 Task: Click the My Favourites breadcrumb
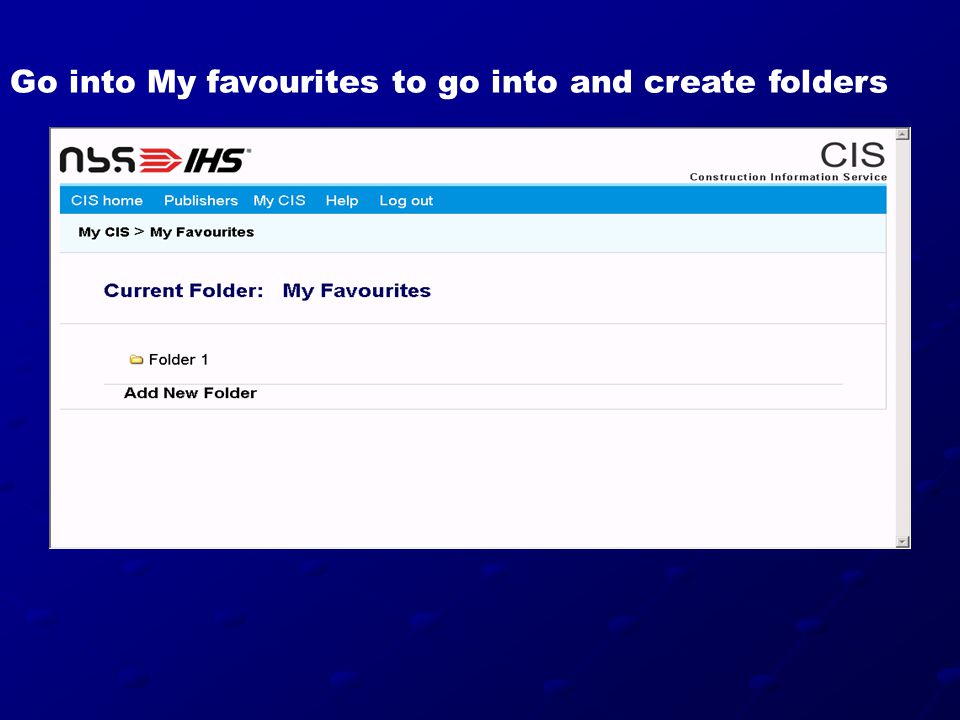tap(202, 232)
